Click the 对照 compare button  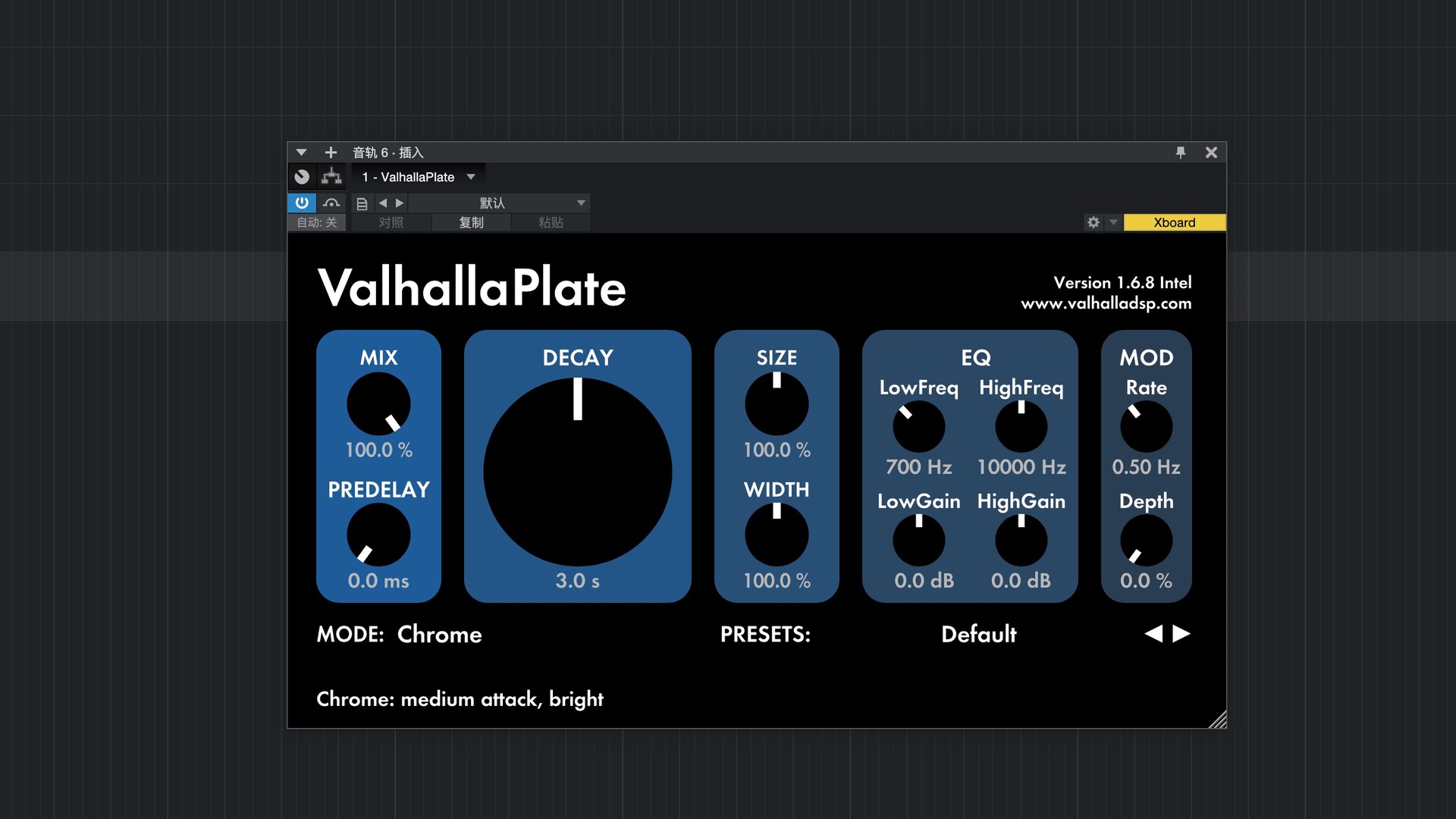[391, 222]
